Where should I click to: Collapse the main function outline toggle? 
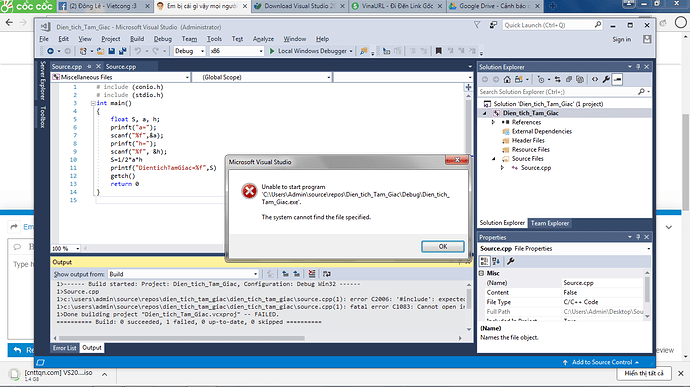[93, 103]
